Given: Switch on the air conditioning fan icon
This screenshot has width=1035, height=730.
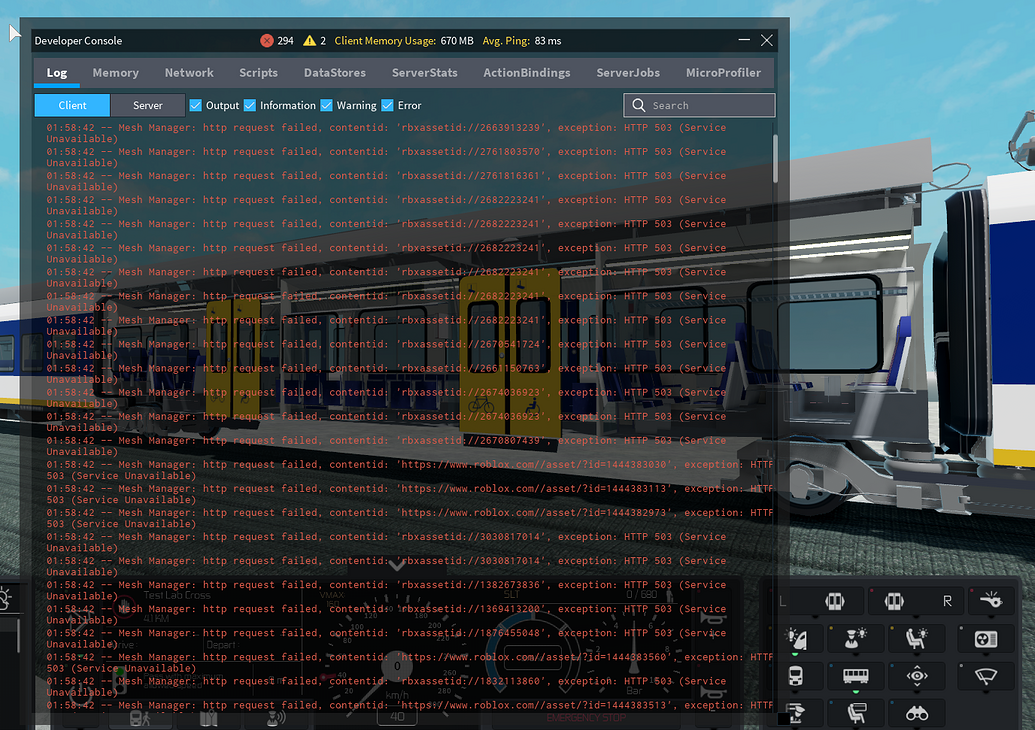Looking at the screenshot, I should [x=985, y=638].
